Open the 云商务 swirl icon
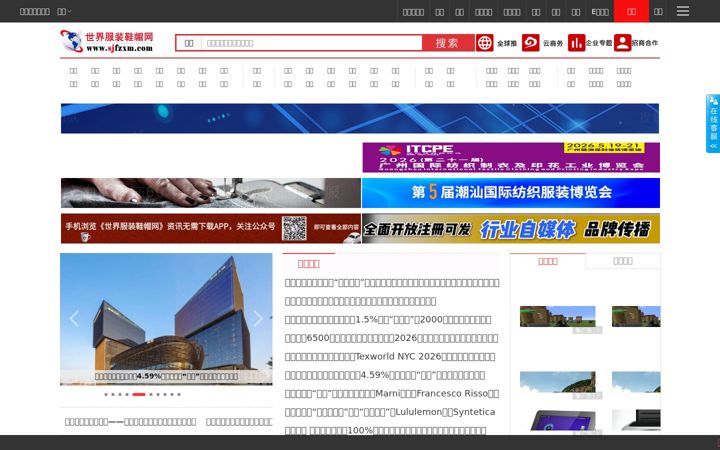The width and height of the screenshot is (720, 450). 530,43
